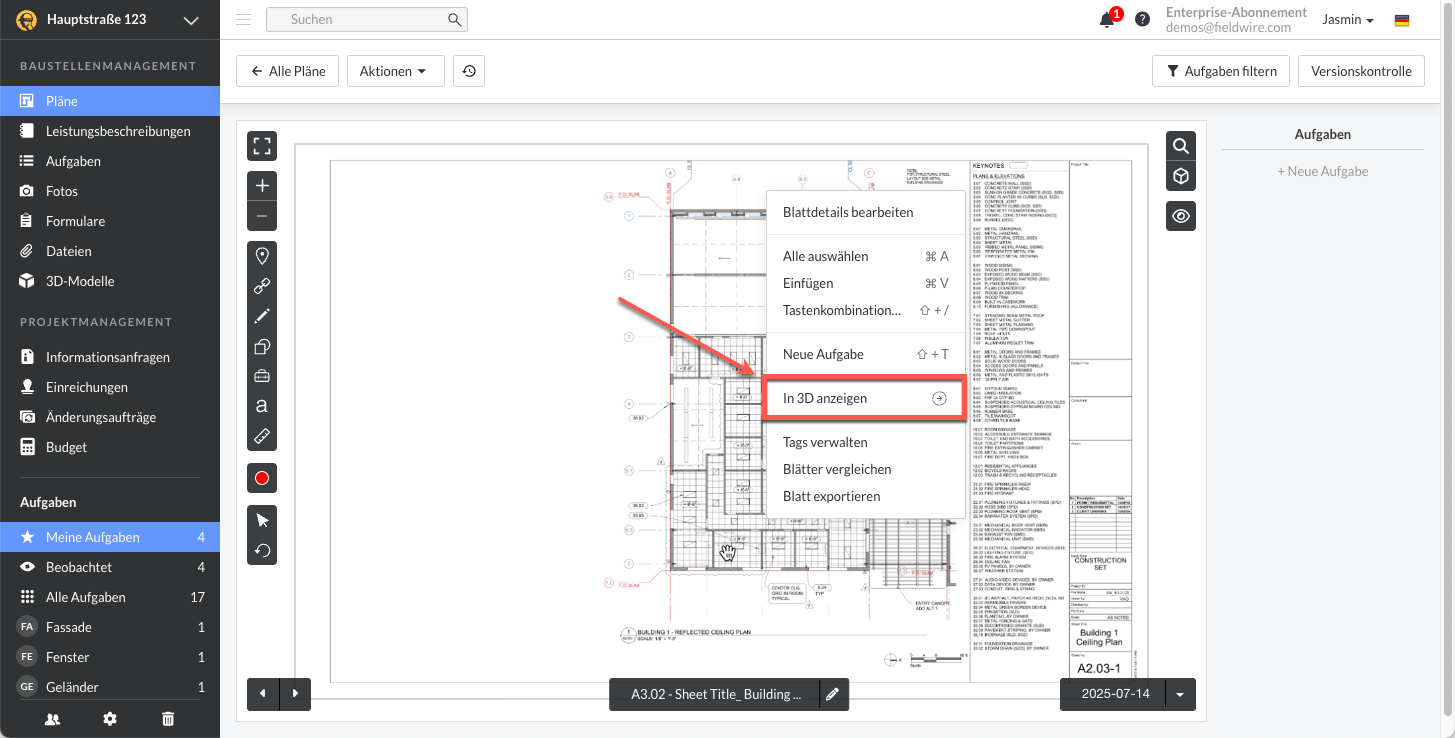Select the text annotation tool
This screenshot has height=738, width=1455.
tap(262, 406)
